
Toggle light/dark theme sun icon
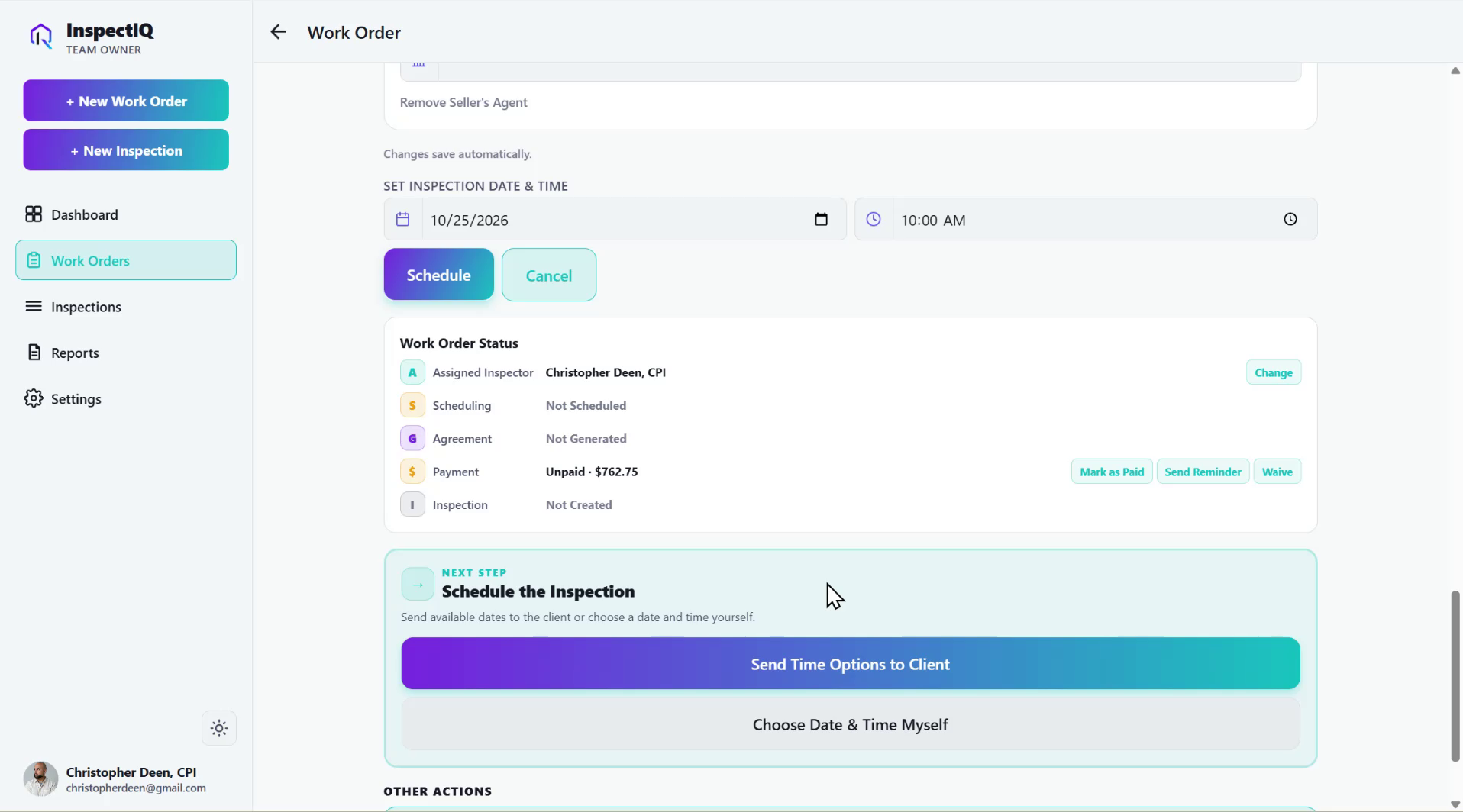click(x=219, y=728)
